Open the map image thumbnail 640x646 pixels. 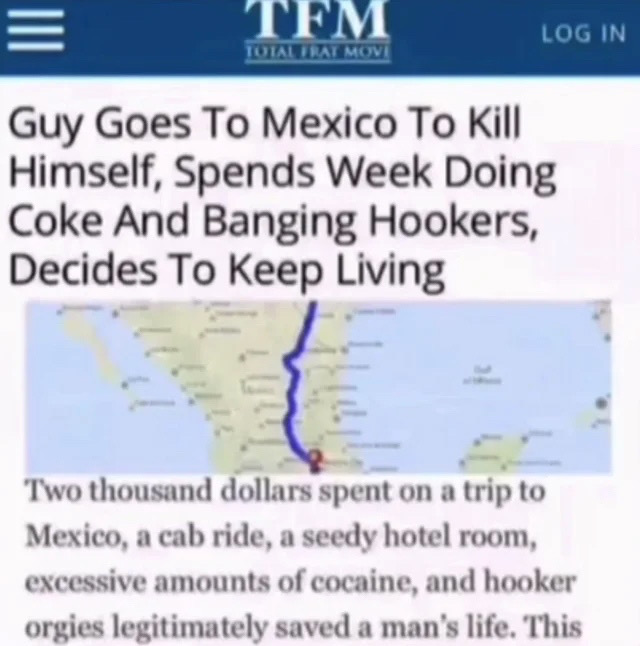(318, 388)
